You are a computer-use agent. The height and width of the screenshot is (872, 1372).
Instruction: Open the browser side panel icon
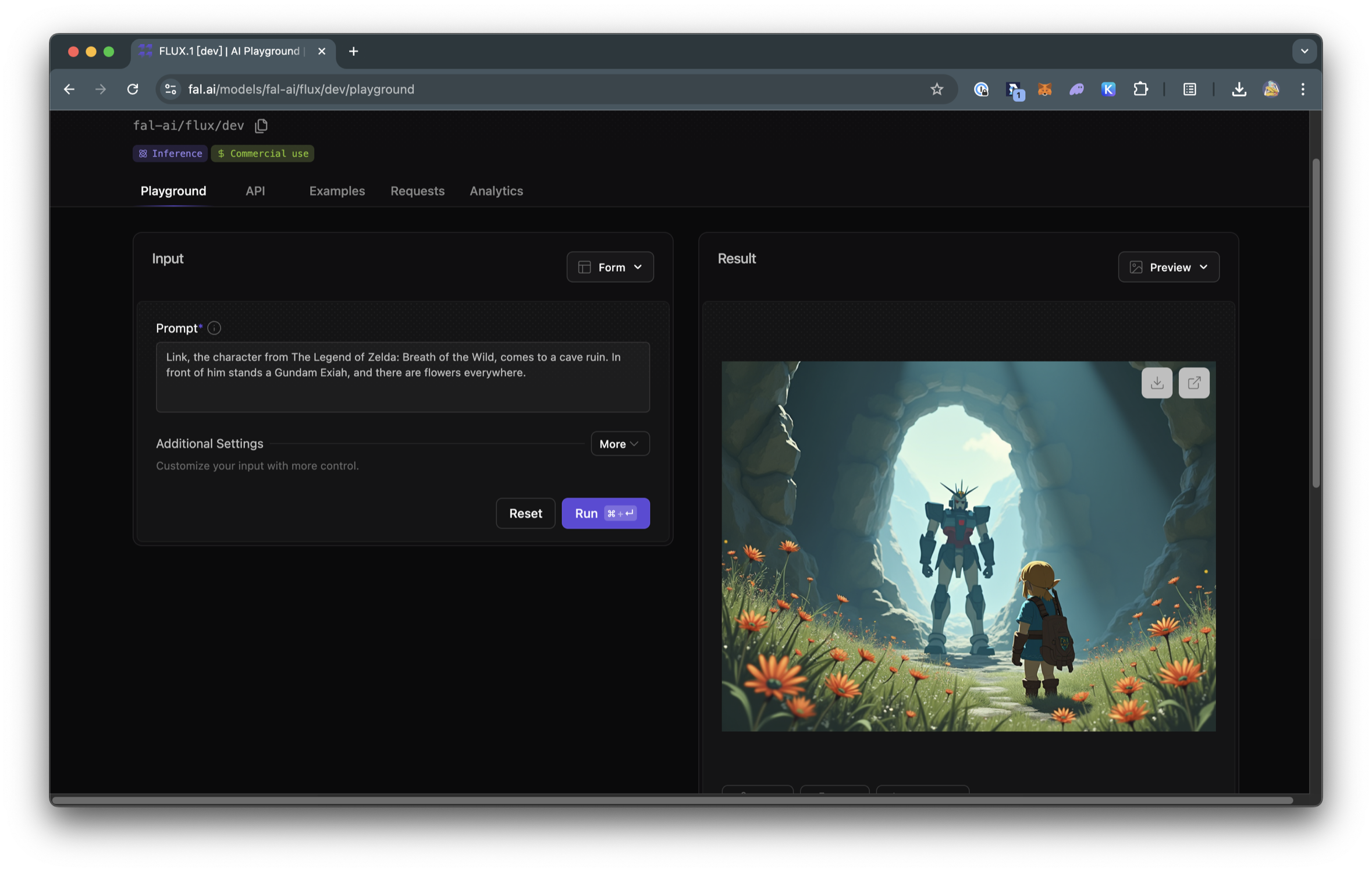click(x=1189, y=89)
